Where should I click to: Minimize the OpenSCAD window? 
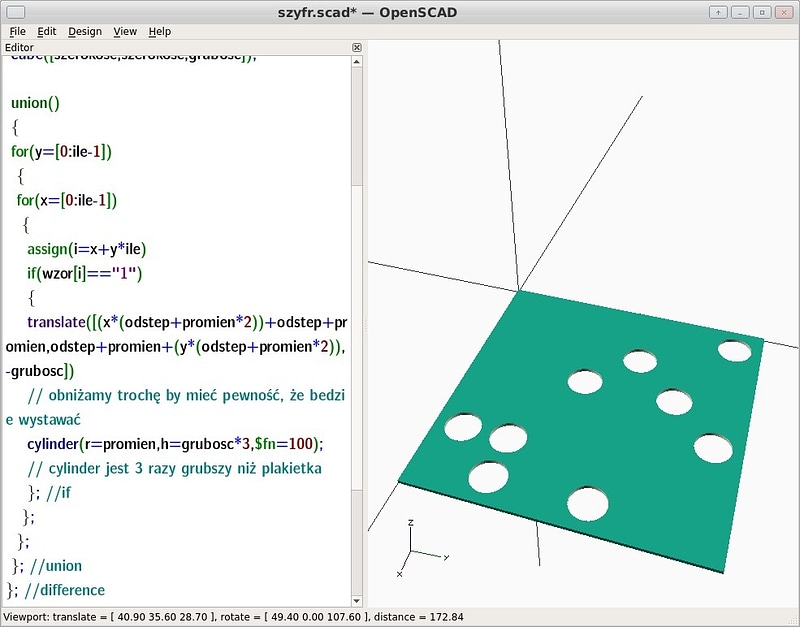point(740,12)
